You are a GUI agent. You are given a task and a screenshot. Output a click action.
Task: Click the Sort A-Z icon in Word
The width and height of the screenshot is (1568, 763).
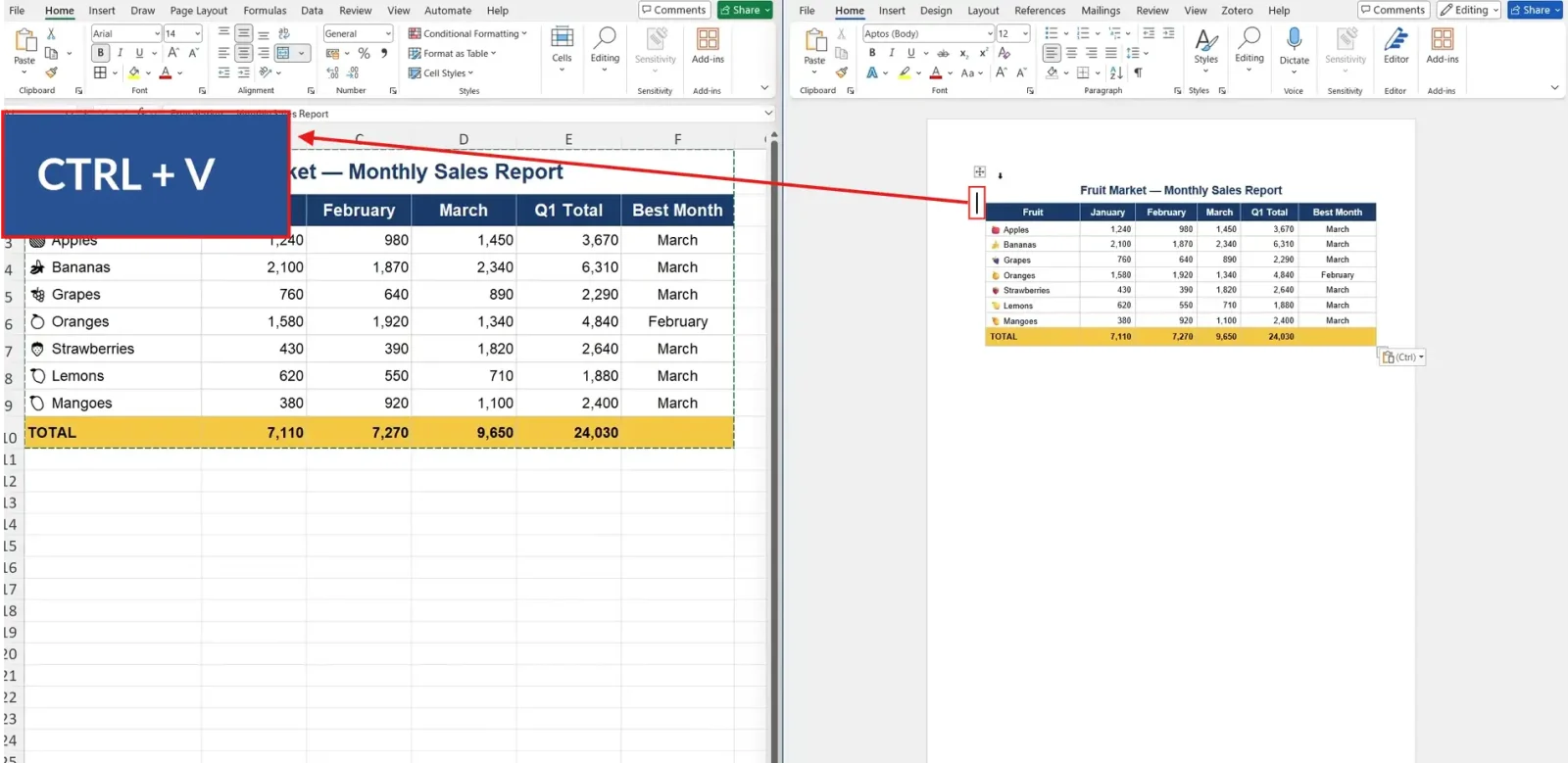click(1117, 72)
